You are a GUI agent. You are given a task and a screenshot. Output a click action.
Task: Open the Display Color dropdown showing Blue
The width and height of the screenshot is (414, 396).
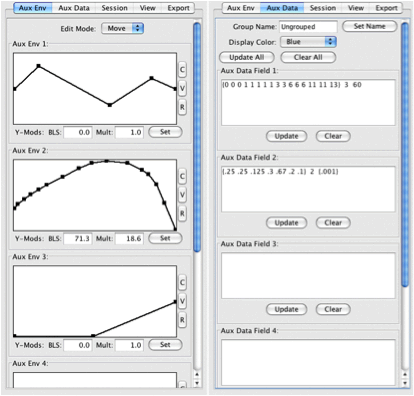pyautogui.click(x=308, y=42)
